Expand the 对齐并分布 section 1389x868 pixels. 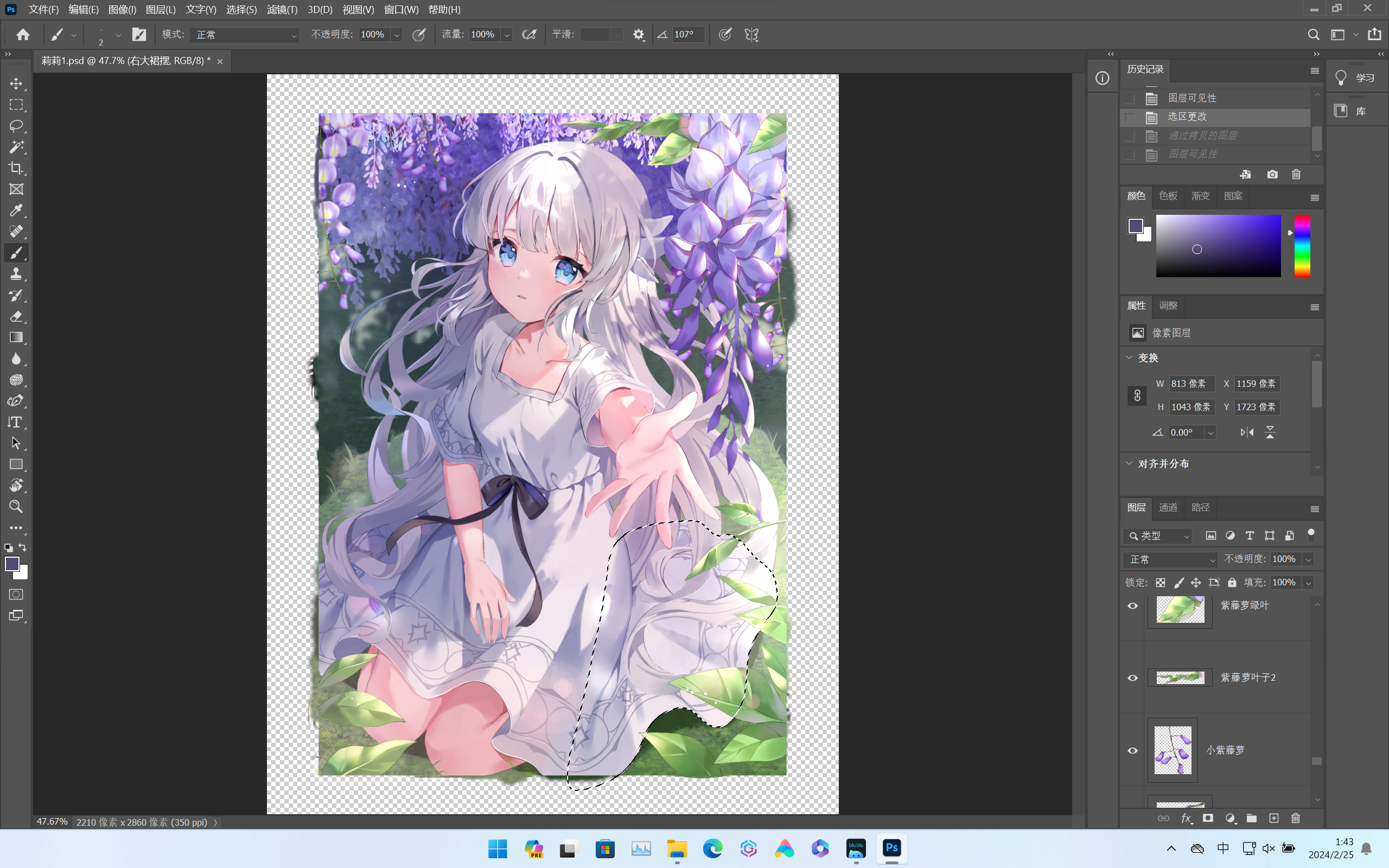1129,463
